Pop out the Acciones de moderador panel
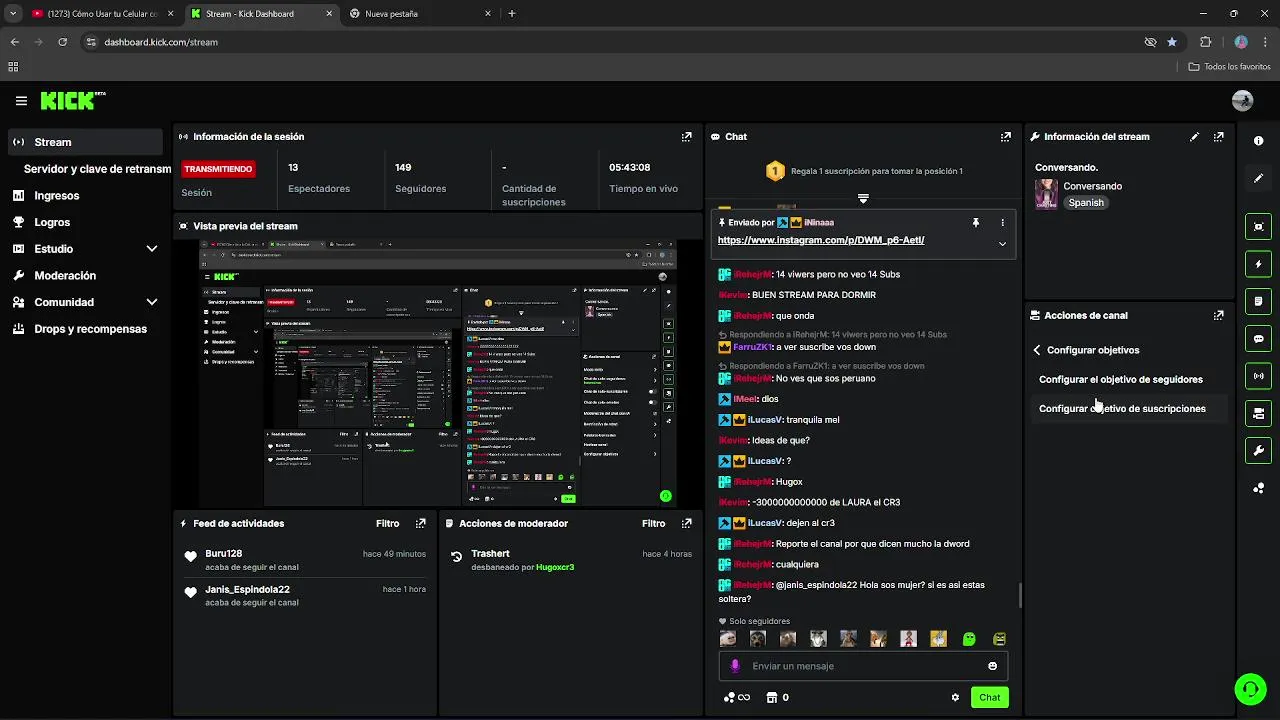Screen dimensions: 1280x720 pos(687,523)
